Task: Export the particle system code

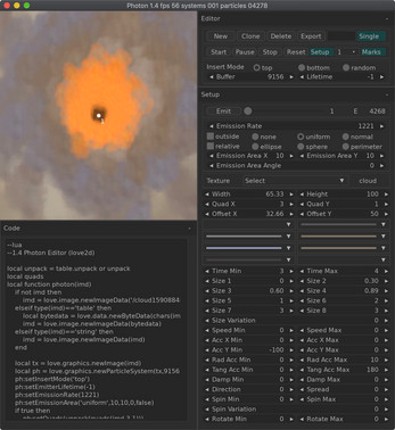Action: [x=311, y=36]
